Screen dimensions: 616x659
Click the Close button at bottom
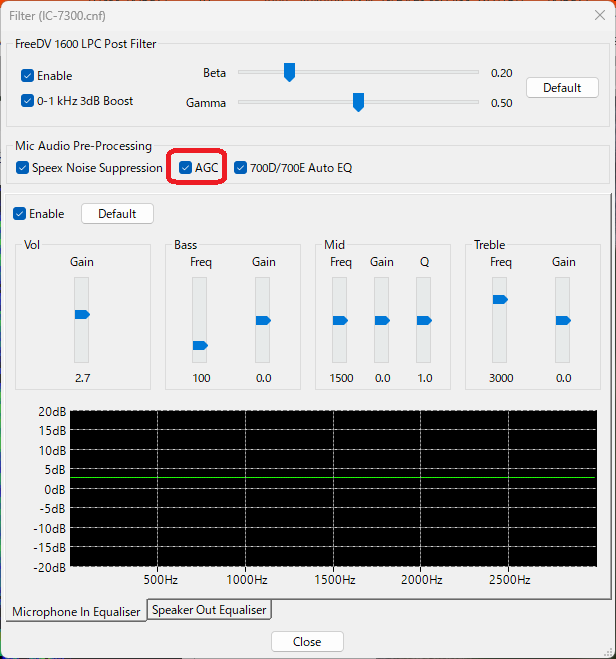[307, 642]
